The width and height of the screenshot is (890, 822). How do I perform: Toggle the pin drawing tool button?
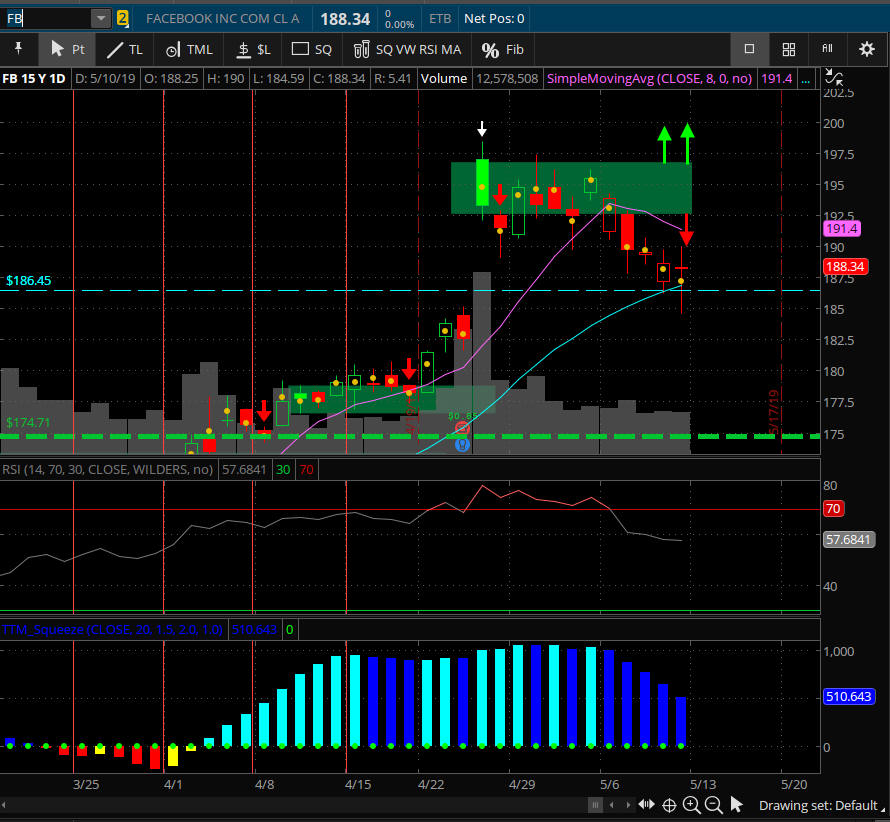click(18, 49)
